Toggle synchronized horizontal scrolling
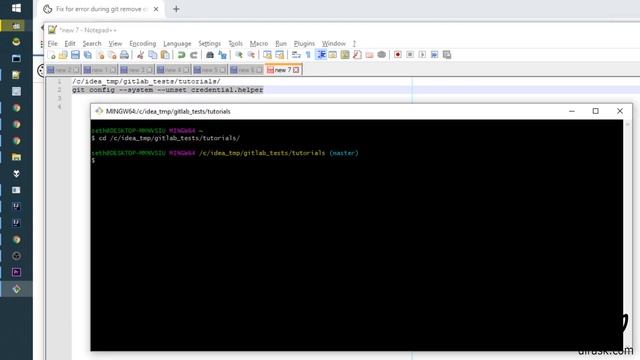The height and width of the screenshot is (360, 640). click(x=280, y=55)
